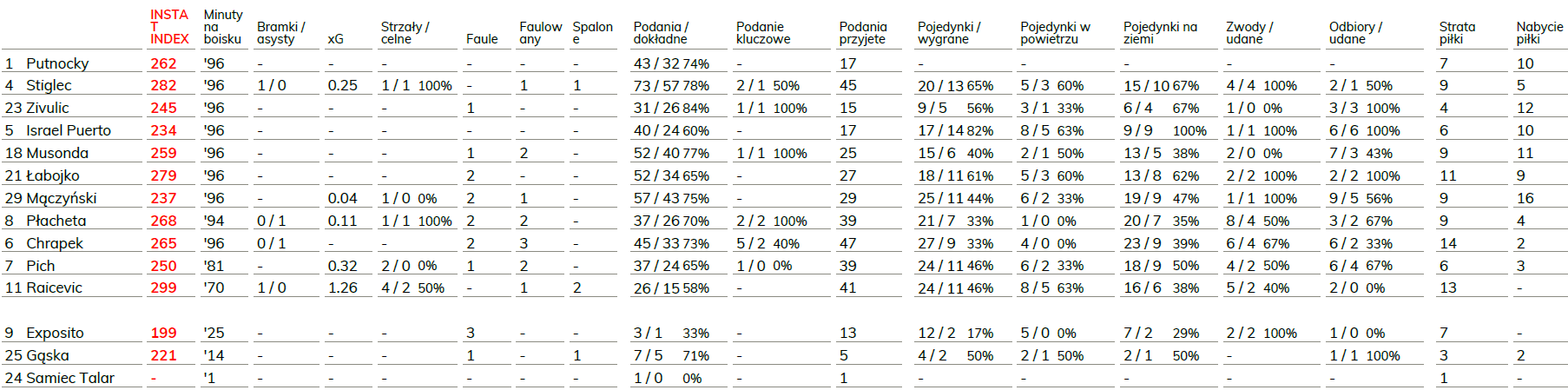Image resolution: width=1568 pixels, height=390 pixels.
Task: Click the Pojedynki w powietrzu header
Action: point(1055,33)
